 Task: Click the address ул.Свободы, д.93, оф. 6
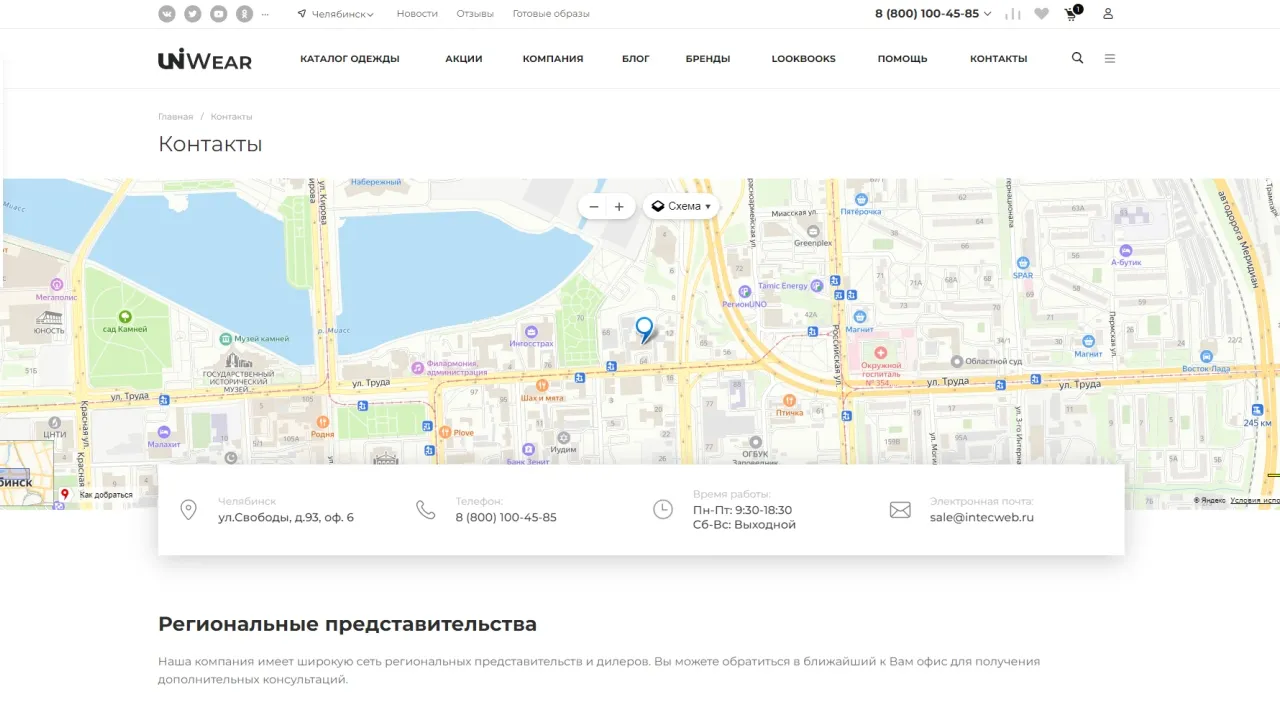click(286, 518)
